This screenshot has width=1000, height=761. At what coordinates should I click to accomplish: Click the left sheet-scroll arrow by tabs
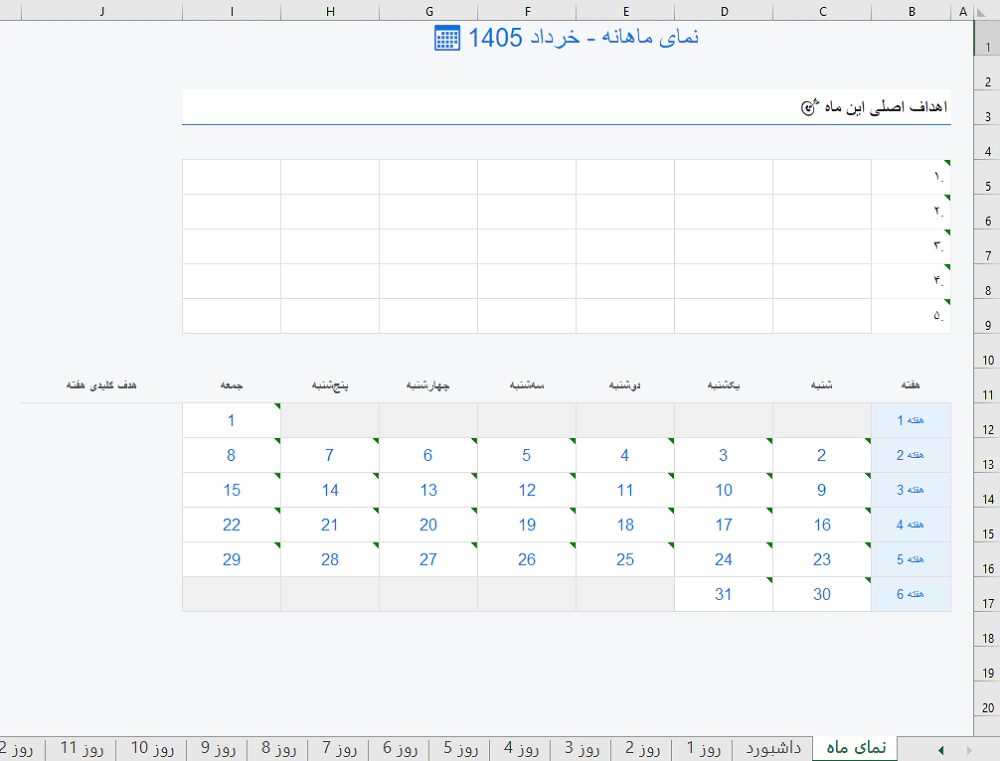pyautogui.click(x=941, y=749)
